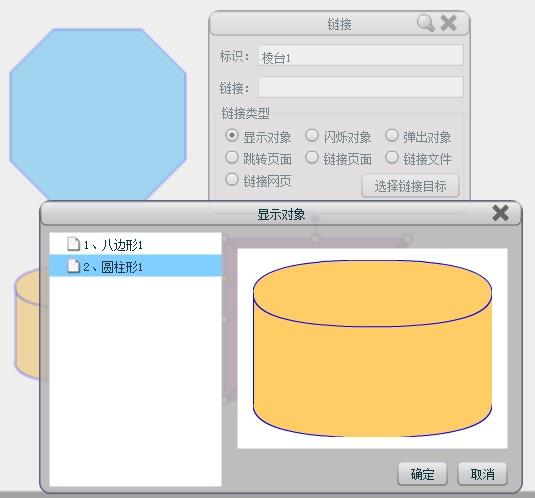Screen dimensions: 535x498
Task: Click the 标识 field containing 棱台1
Action: click(361, 55)
